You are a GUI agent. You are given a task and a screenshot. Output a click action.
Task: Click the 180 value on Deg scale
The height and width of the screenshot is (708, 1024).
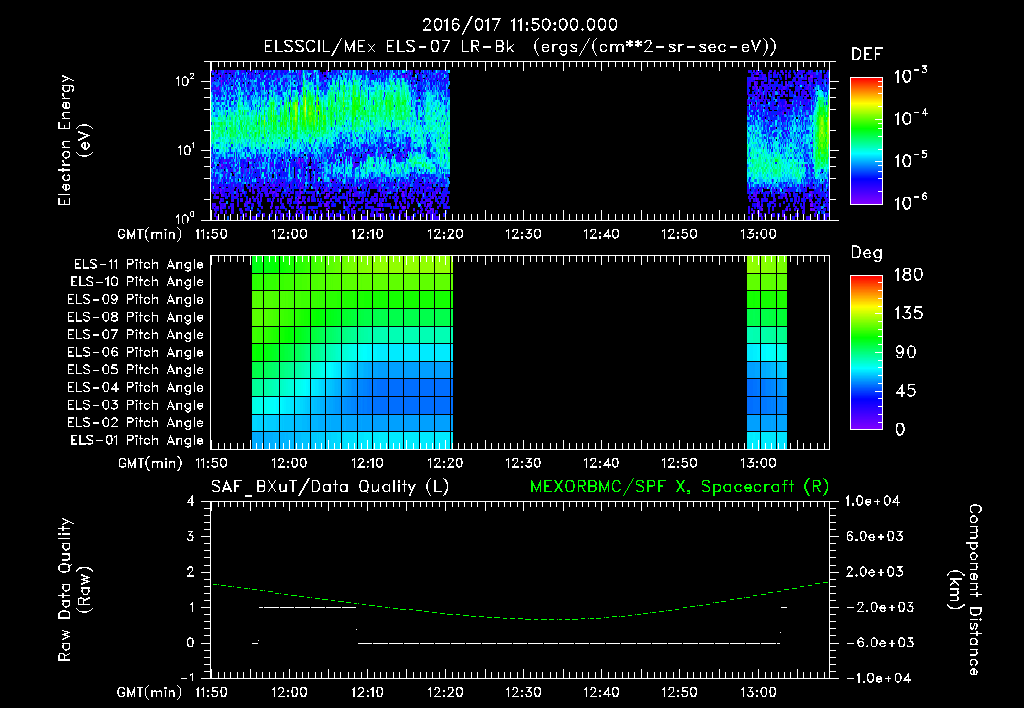tap(908, 275)
